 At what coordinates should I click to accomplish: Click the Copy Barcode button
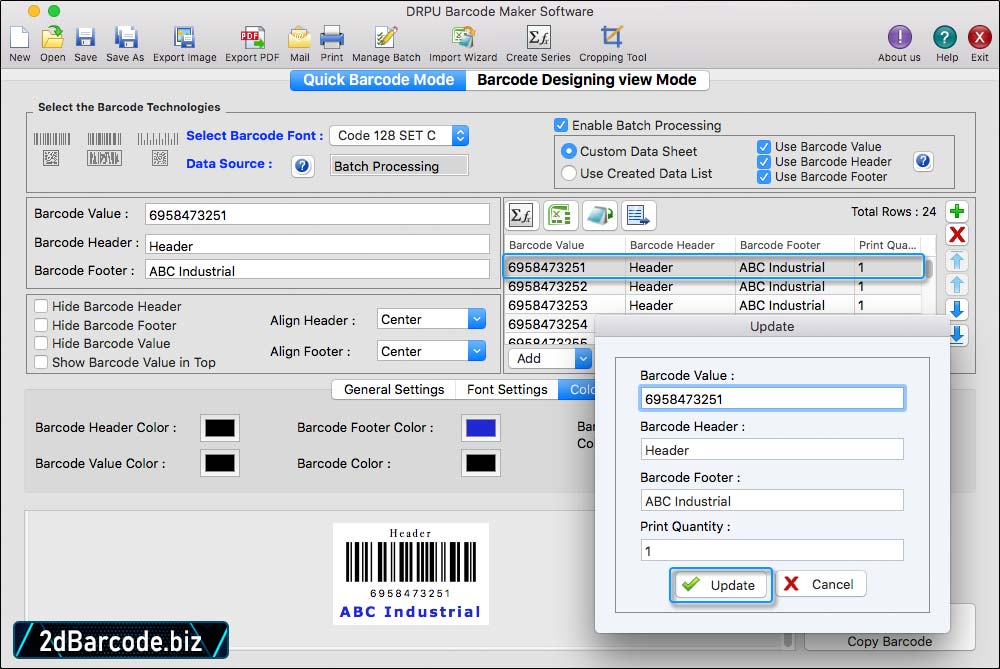click(890, 641)
